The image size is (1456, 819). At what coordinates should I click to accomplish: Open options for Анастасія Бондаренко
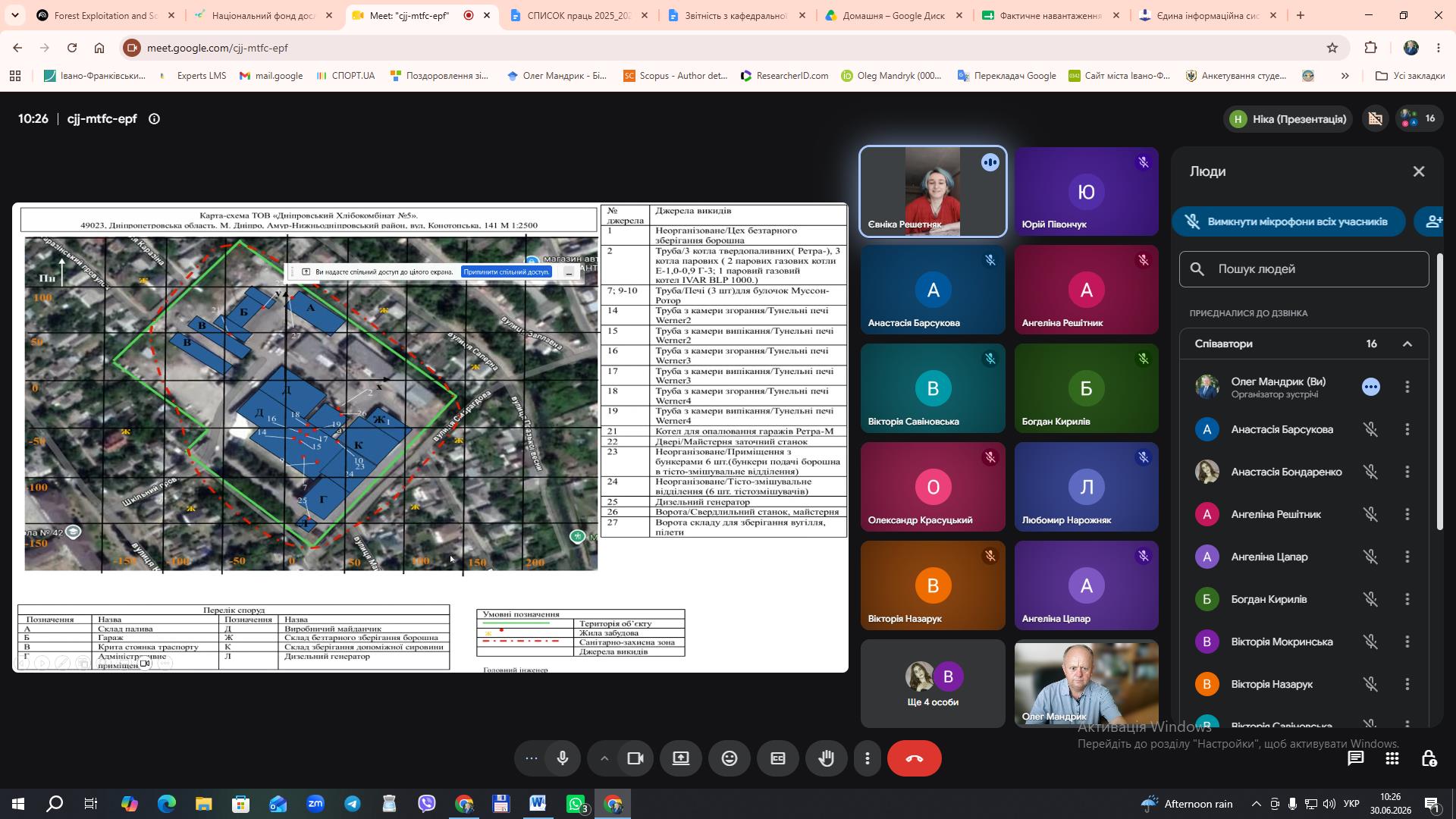click(x=1407, y=472)
